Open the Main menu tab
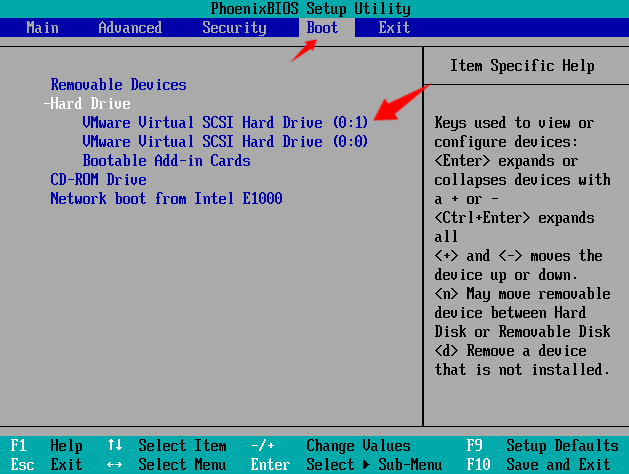 pyautogui.click(x=43, y=28)
